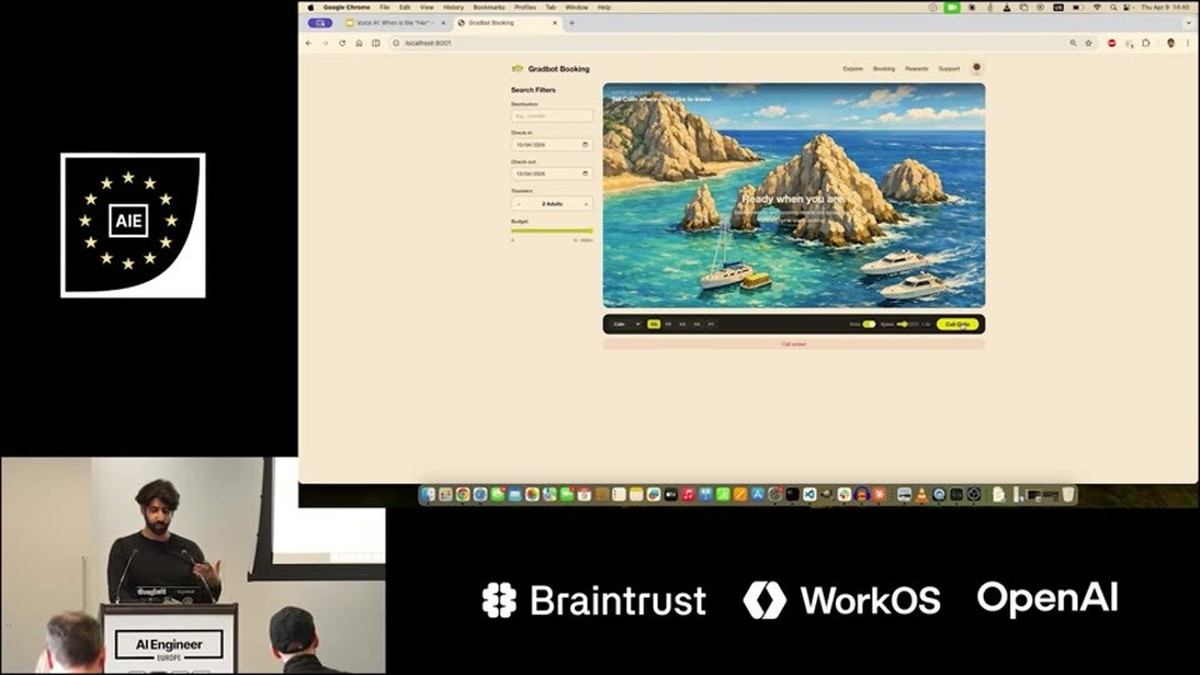1200x675 pixels.
Task: Open the Chrome extensions puzzle icon
Action: click(1146, 43)
